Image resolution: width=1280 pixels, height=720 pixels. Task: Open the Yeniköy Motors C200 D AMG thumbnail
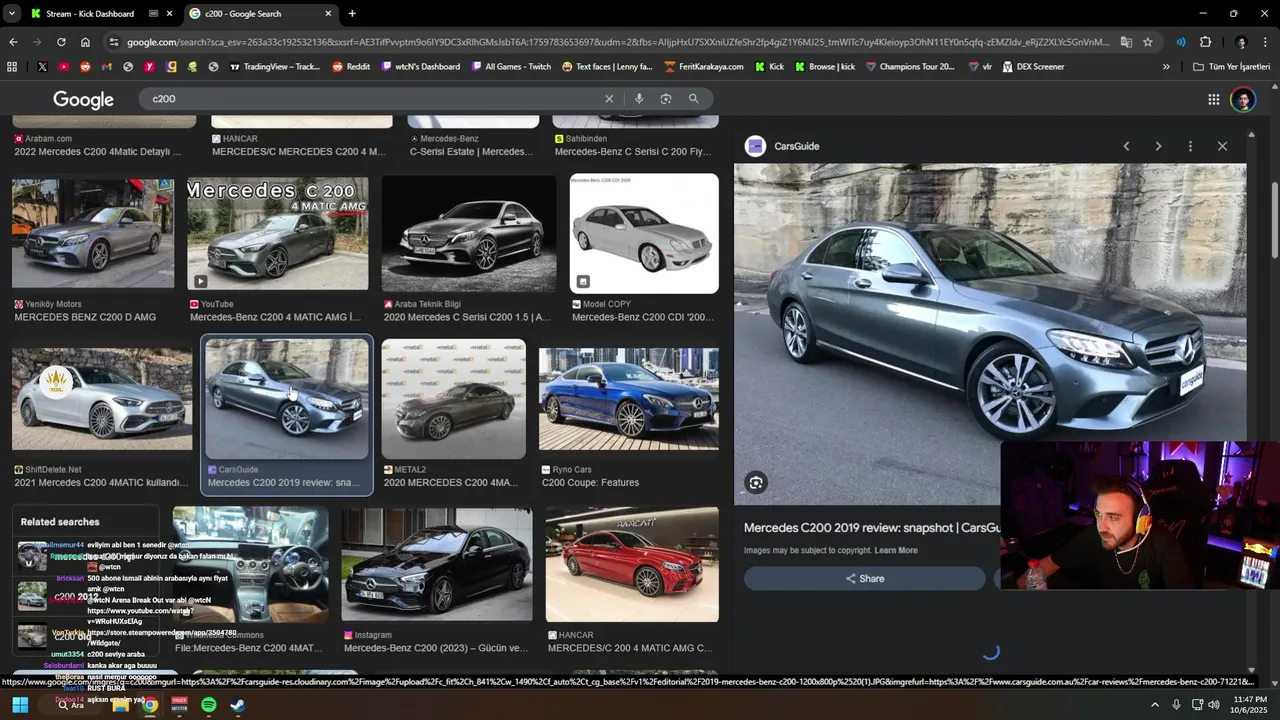(x=93, y=233)
